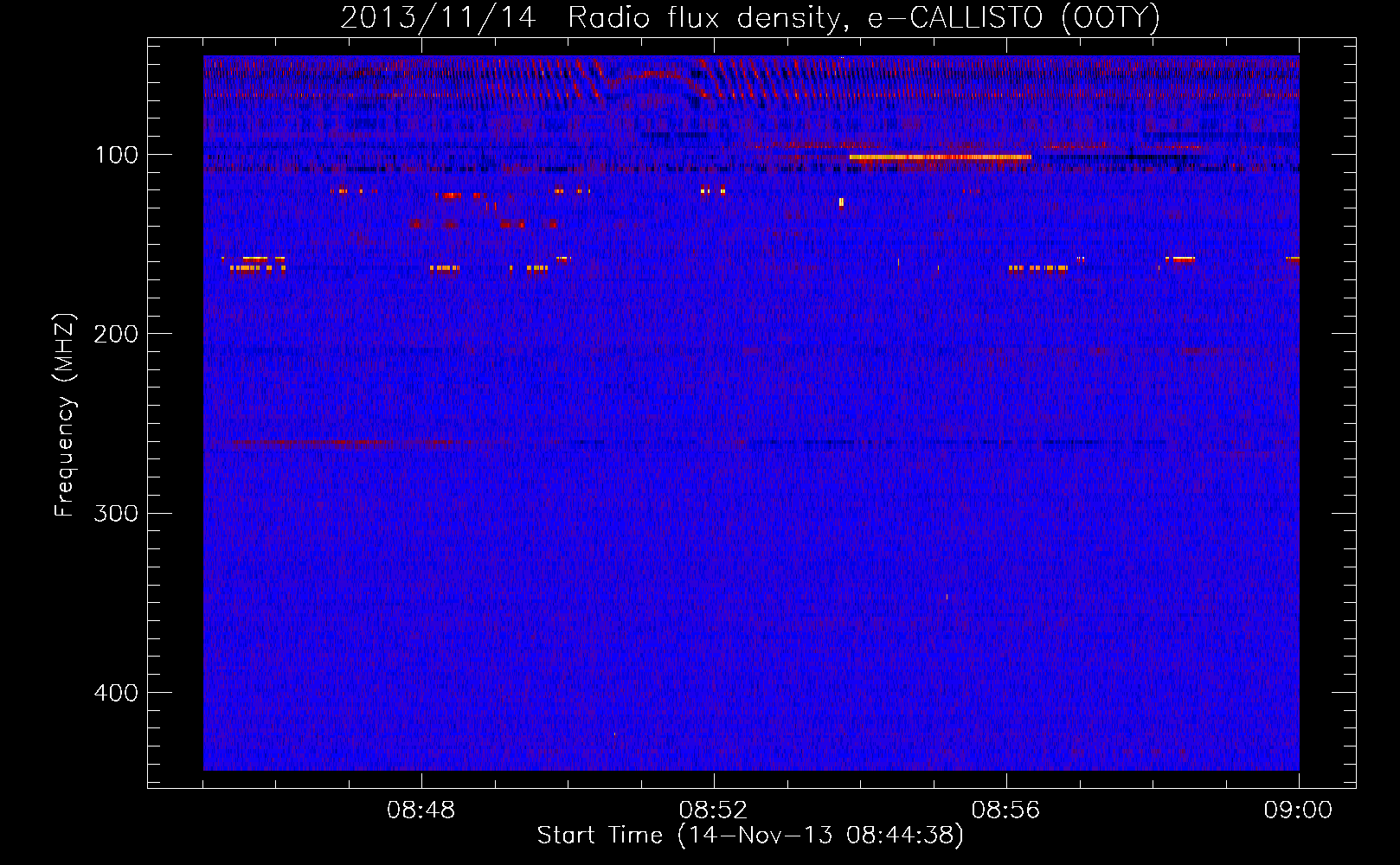Click the plot title text 'Radio flux density, e-CALLISTO (OOTY)'
This screenshot has height=865, width=1400.
pyautogui.click(x=863, y=18)
